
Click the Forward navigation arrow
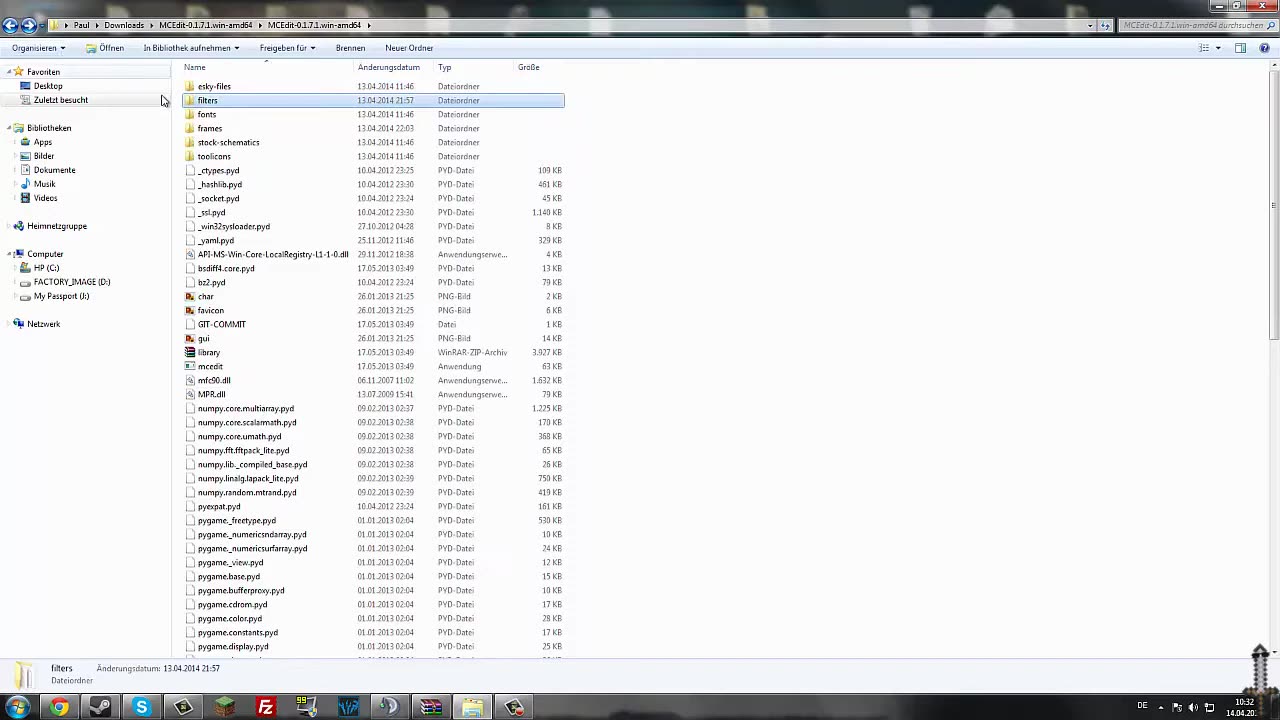coord(29,25)
